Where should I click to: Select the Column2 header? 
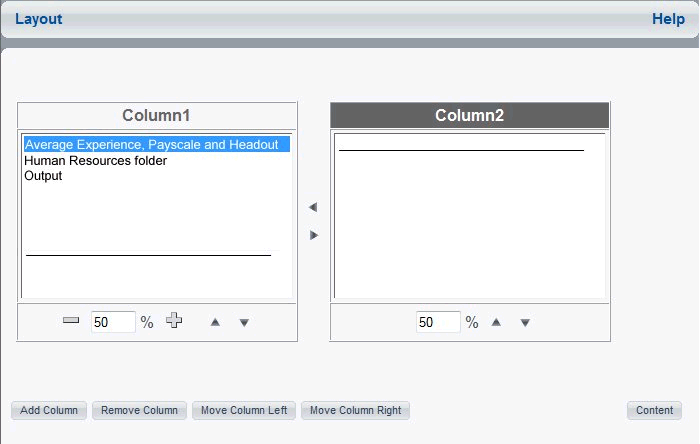tap(470, 115)
